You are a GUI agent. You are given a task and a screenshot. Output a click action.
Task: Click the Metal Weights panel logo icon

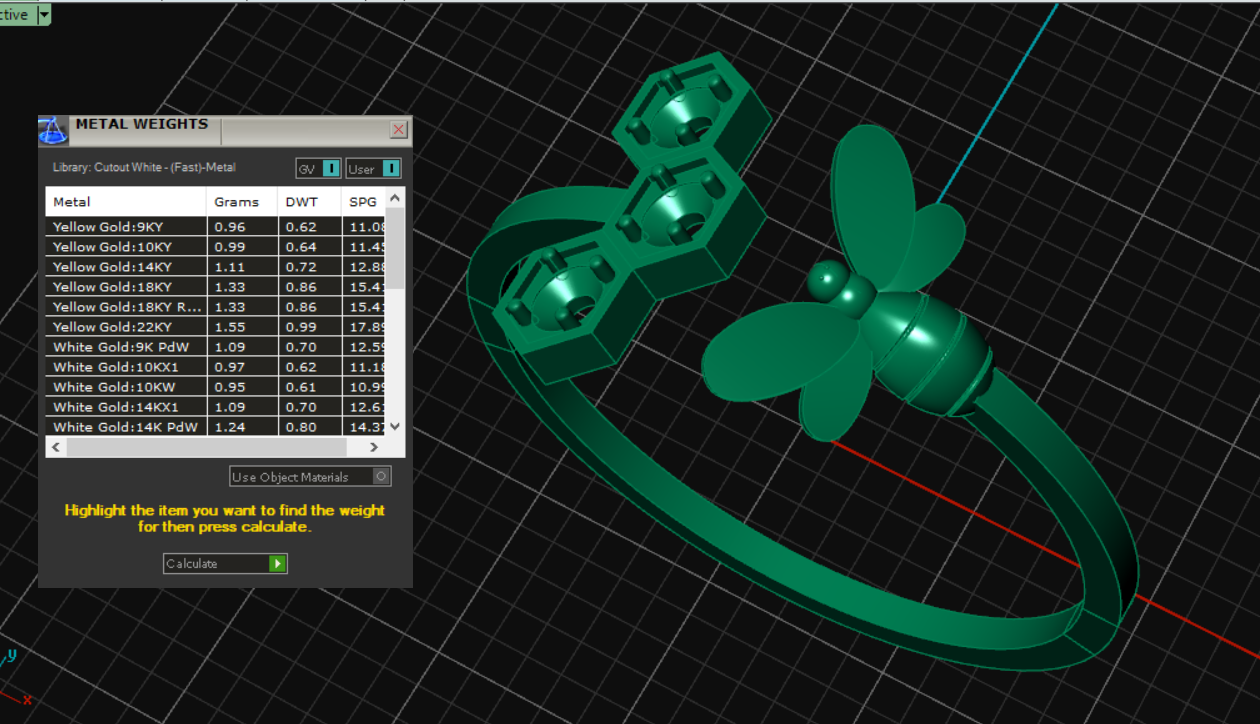53,130
